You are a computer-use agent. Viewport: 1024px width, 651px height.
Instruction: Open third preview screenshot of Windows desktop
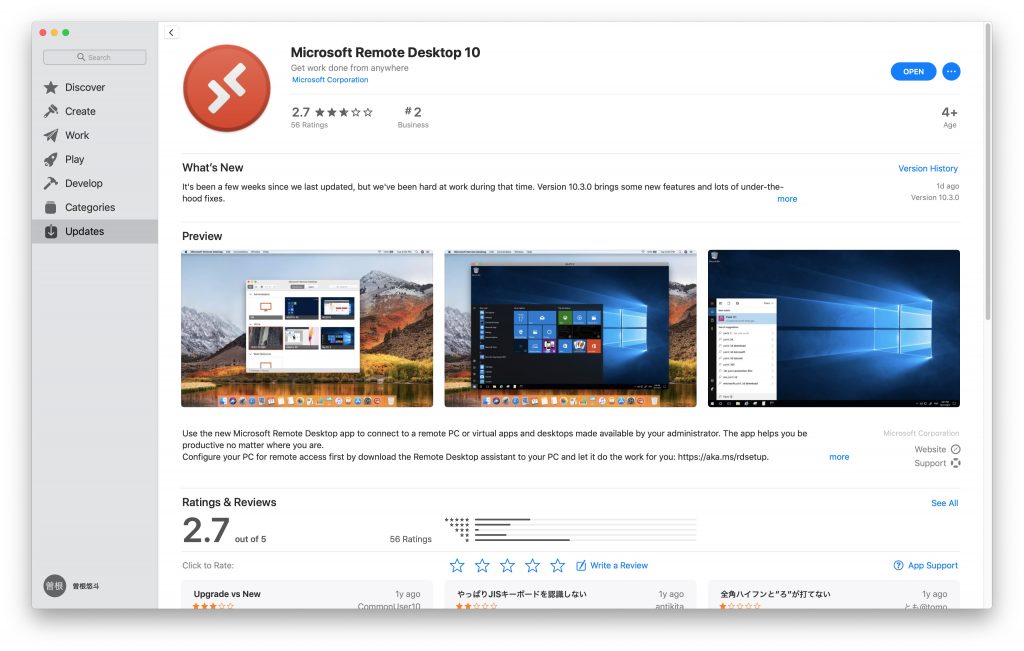(x=834, y=328)
